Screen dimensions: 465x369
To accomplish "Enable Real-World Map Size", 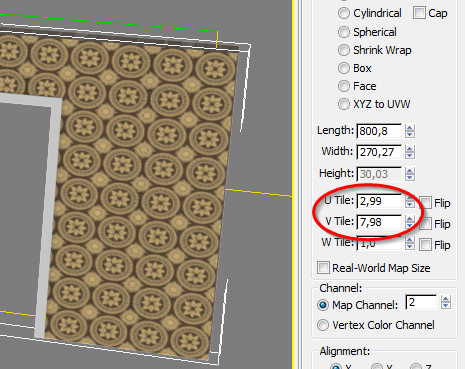I will pyautogui.click(x=323, y=268).
